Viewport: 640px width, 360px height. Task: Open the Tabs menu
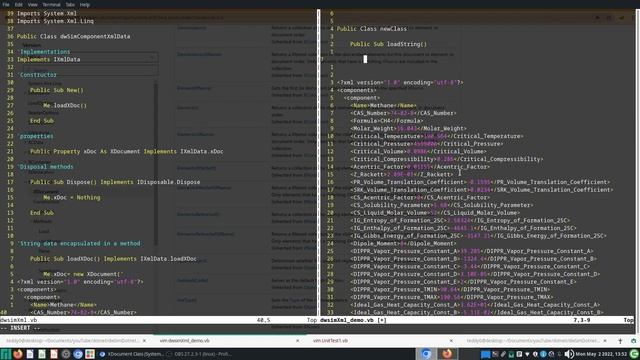click(x=70, y=4)
